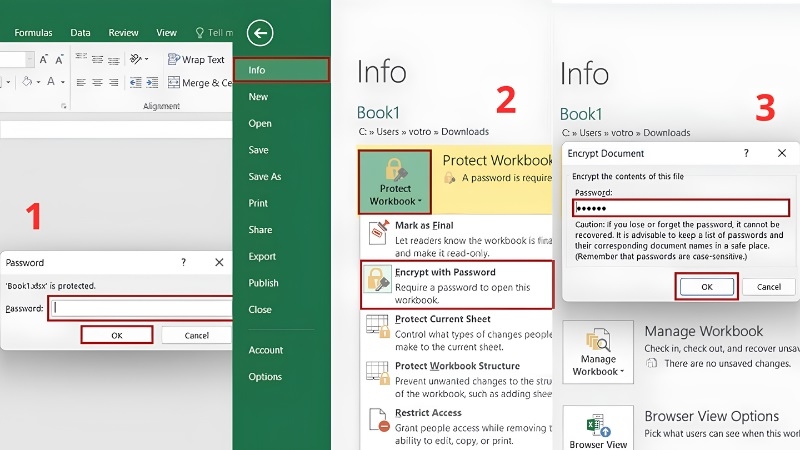Open the Data ribbon tab

[80, 33]
